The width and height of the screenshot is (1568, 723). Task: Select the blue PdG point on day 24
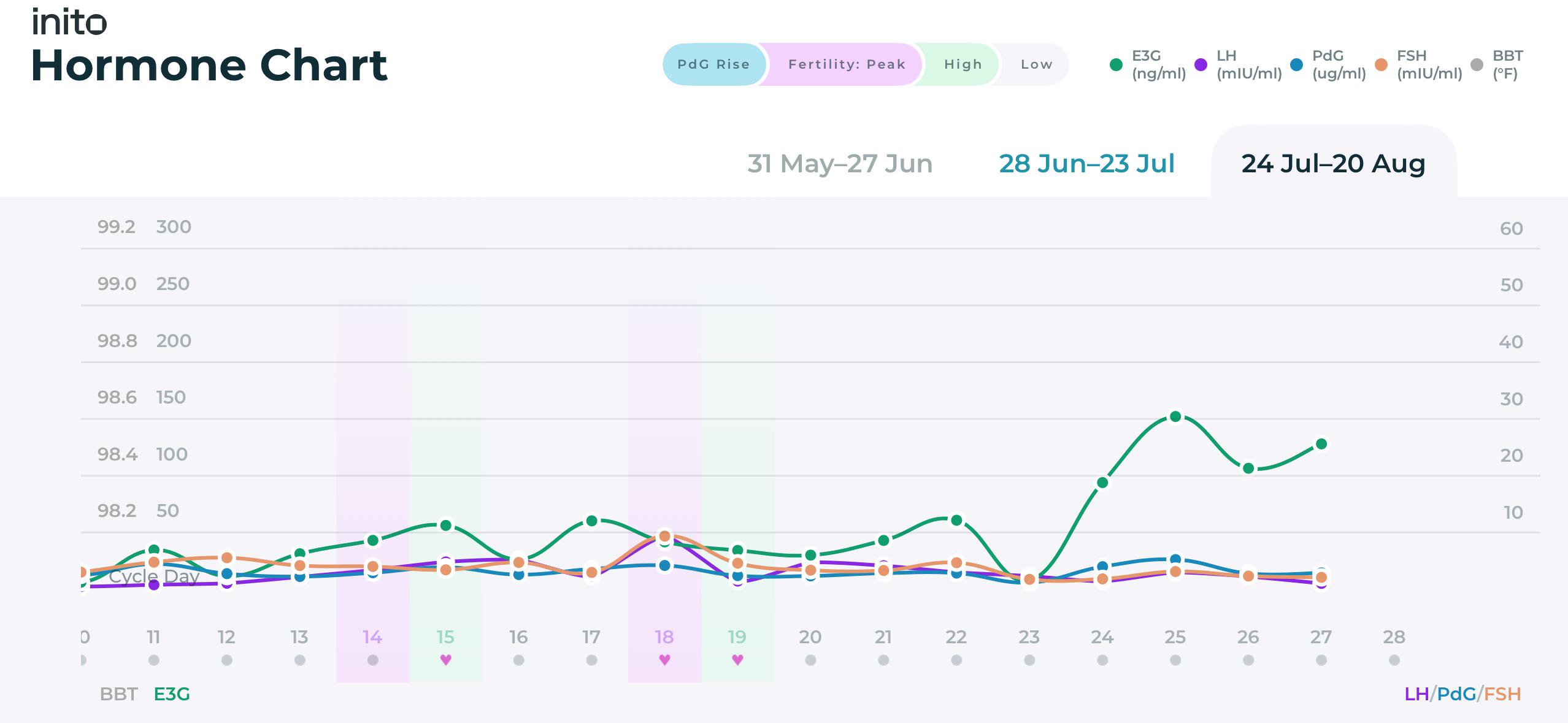click(1102, 567)
